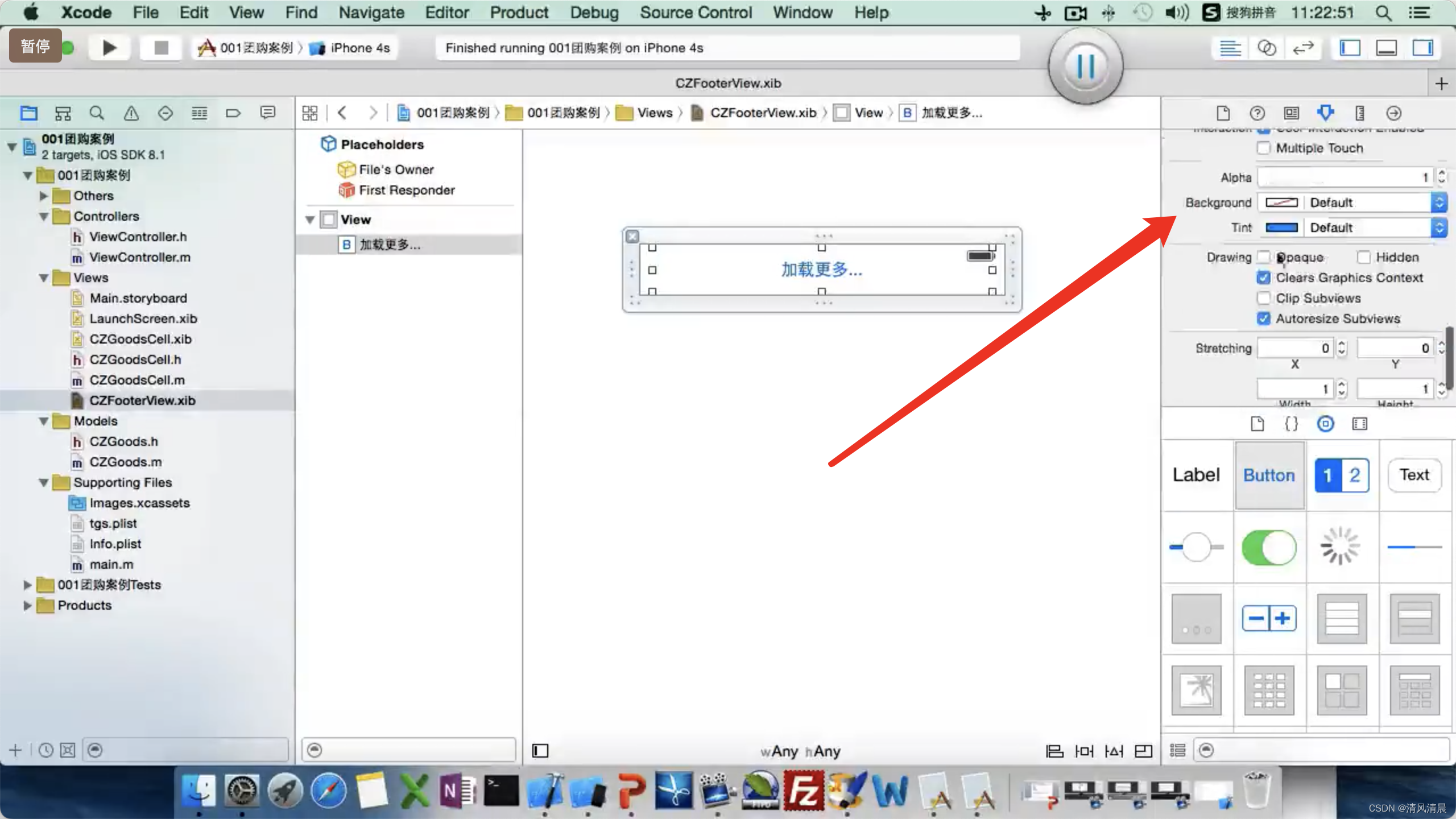Select the Text Field in library
Image resolution: width=1456 pixels, height=819 pixels.
click(1415, 475)
